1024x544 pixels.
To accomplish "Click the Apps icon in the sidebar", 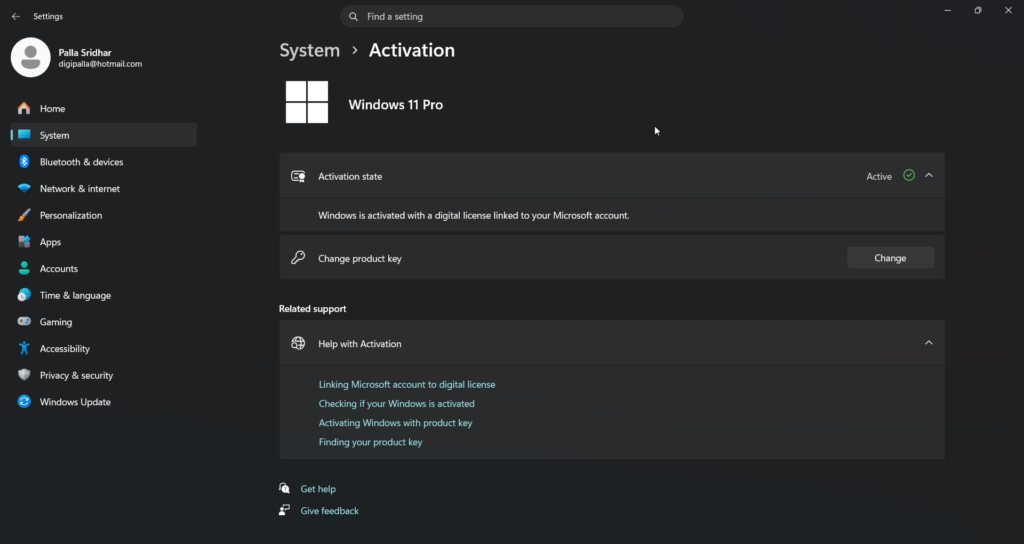I will pyautogui.click(x=24, y=242).
